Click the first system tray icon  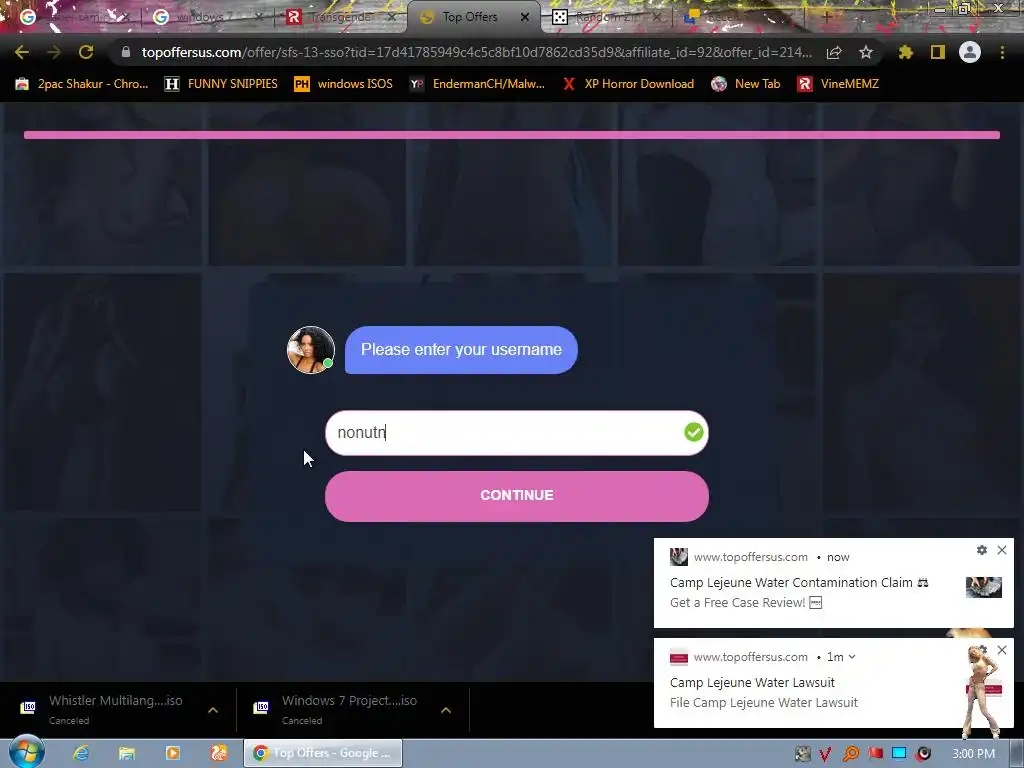803,754
